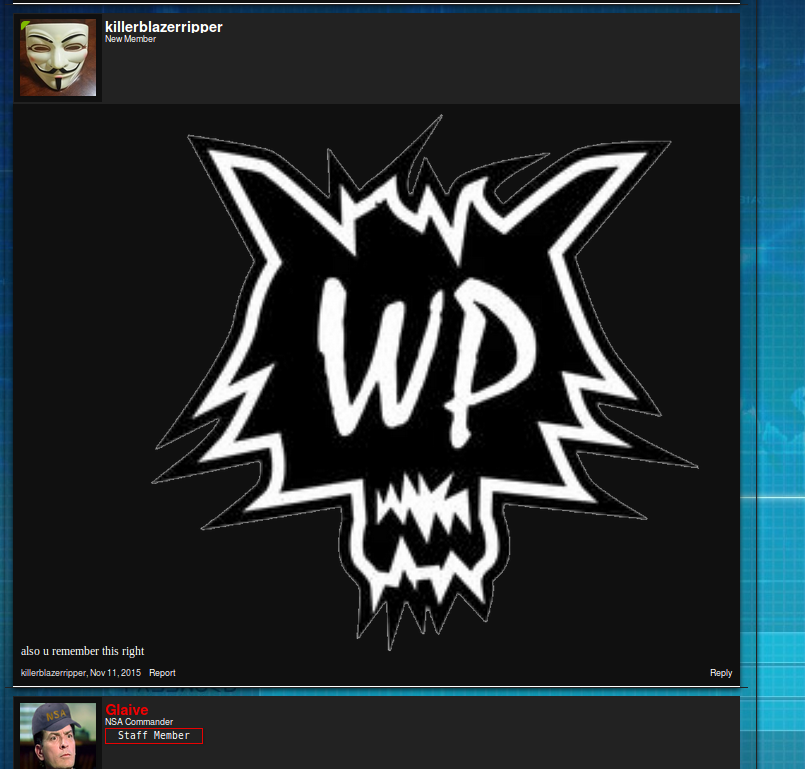Reply to killerblazerripper's post
This screenshot has width=805, height=769.
(721, 672)
